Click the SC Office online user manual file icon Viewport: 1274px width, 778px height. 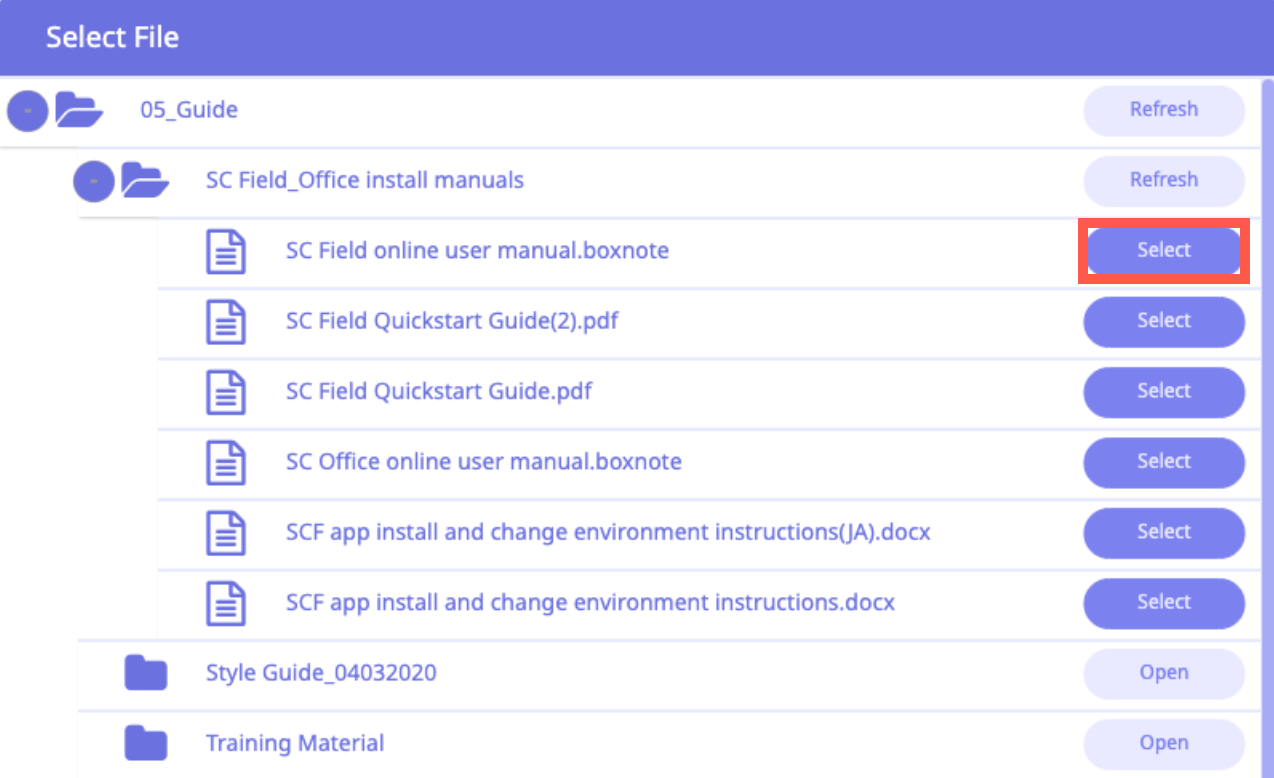(x=225, y=462)
